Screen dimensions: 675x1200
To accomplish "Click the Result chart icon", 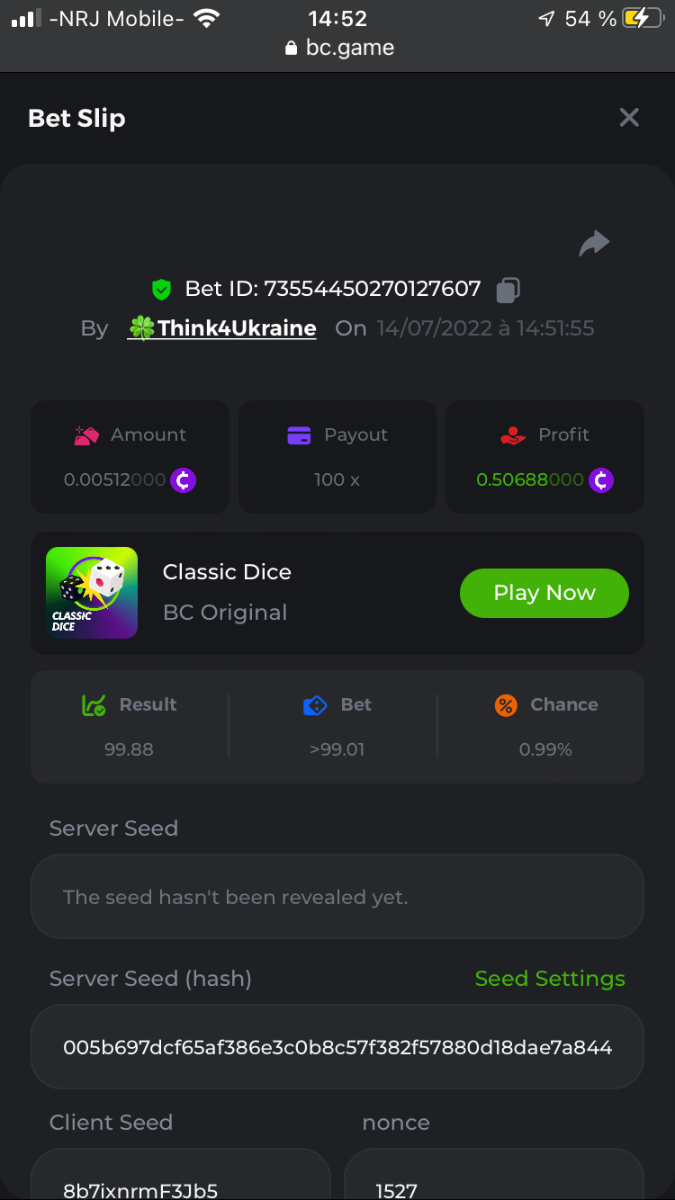I will 94,705.
